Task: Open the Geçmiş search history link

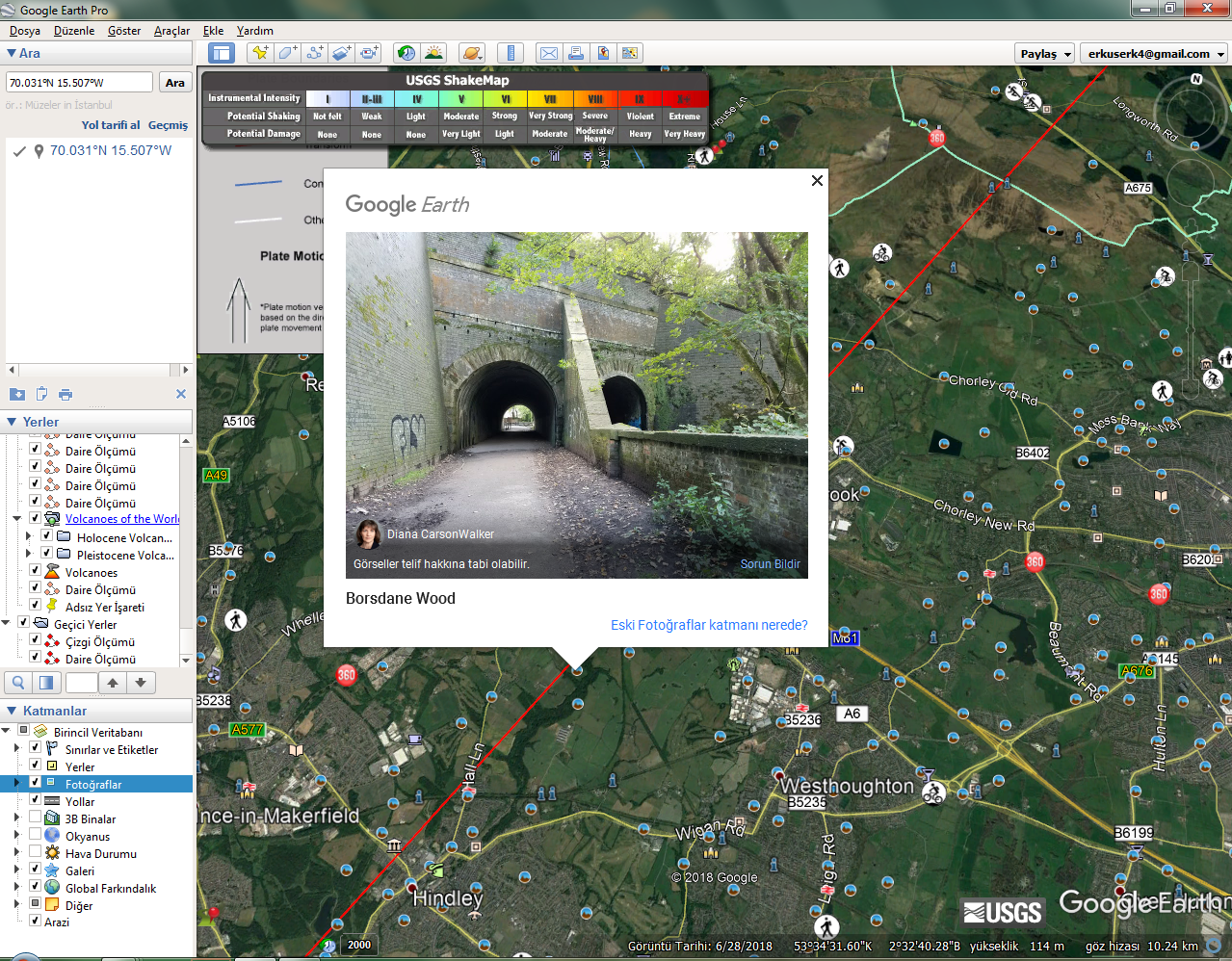Action: click(168, 125)
